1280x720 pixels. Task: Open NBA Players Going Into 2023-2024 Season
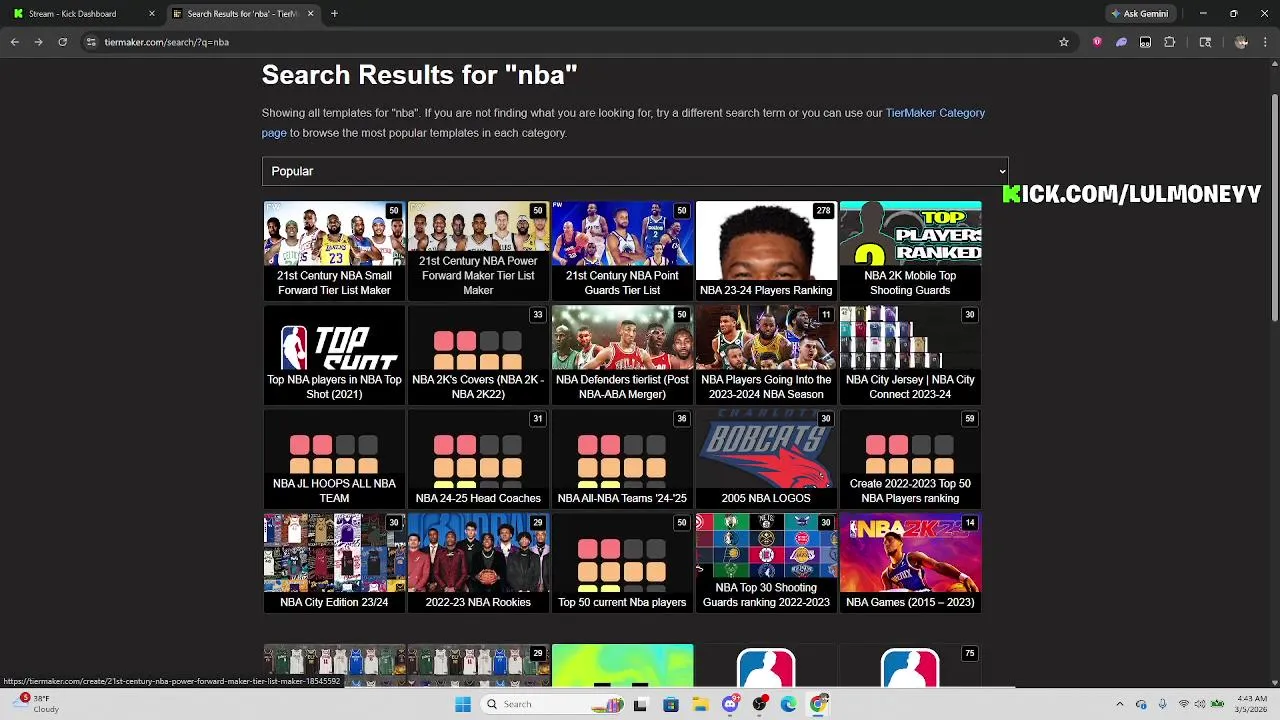(x=766, y=354)
